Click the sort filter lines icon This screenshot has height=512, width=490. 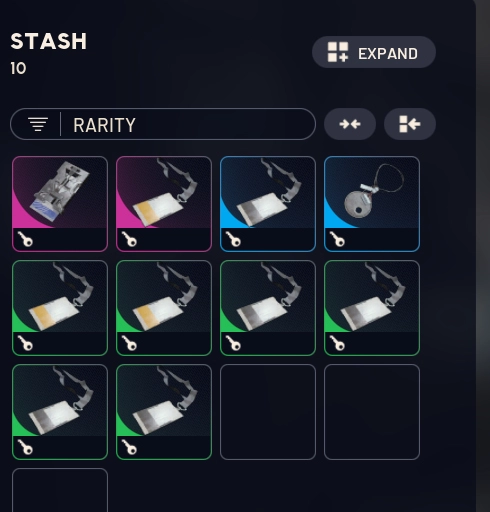[x=38, y=124]
